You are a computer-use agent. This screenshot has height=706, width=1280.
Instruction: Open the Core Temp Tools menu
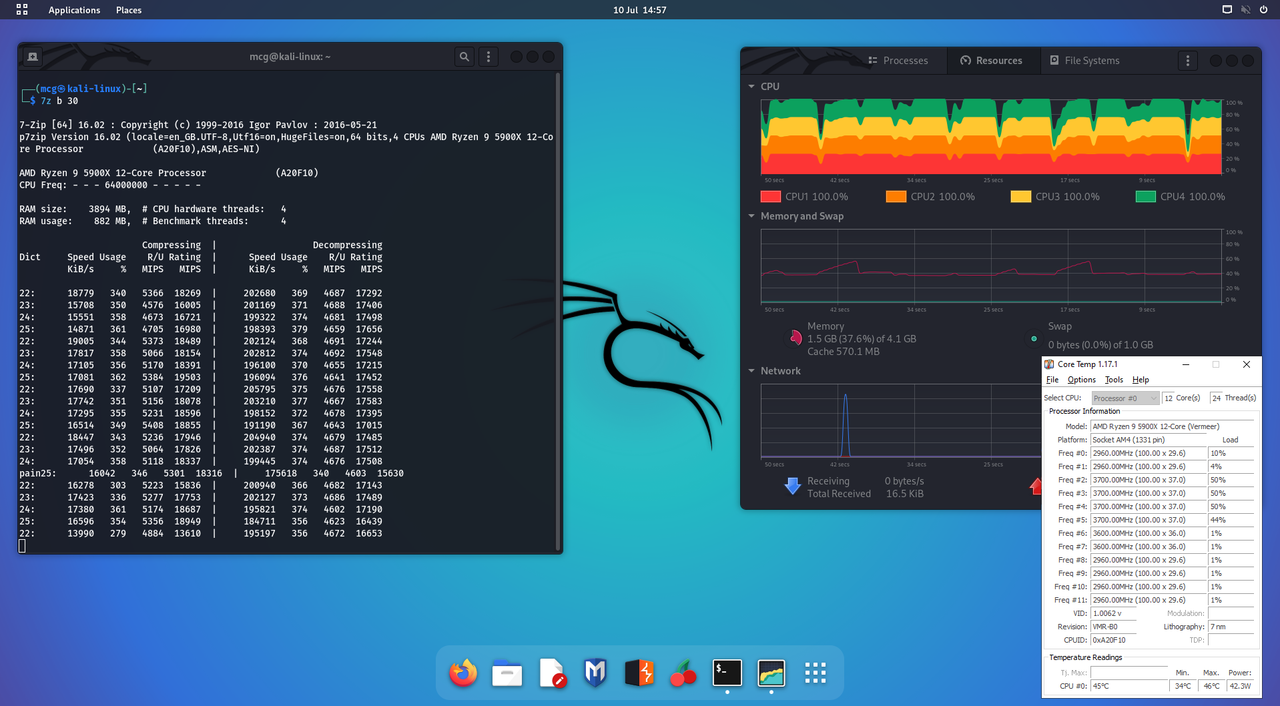click(x=1113, y=380)
